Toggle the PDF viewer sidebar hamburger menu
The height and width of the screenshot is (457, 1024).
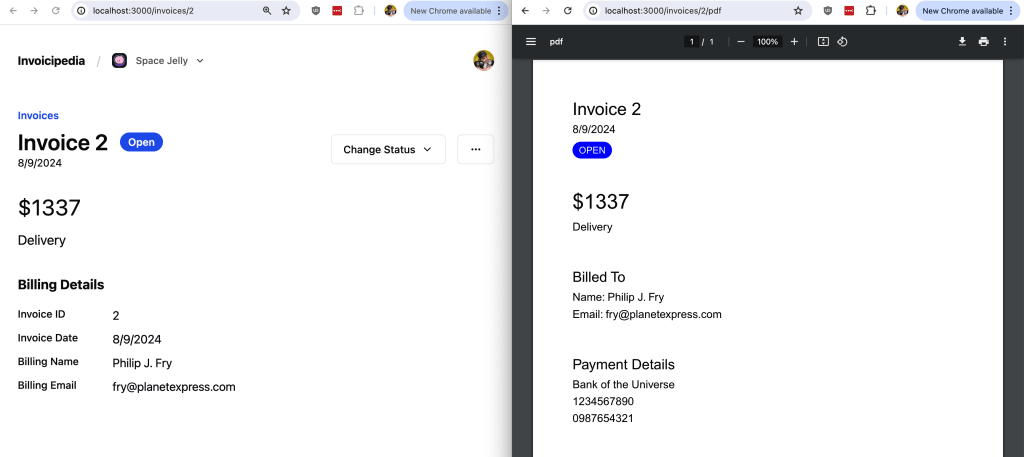(x=531, y=42)
